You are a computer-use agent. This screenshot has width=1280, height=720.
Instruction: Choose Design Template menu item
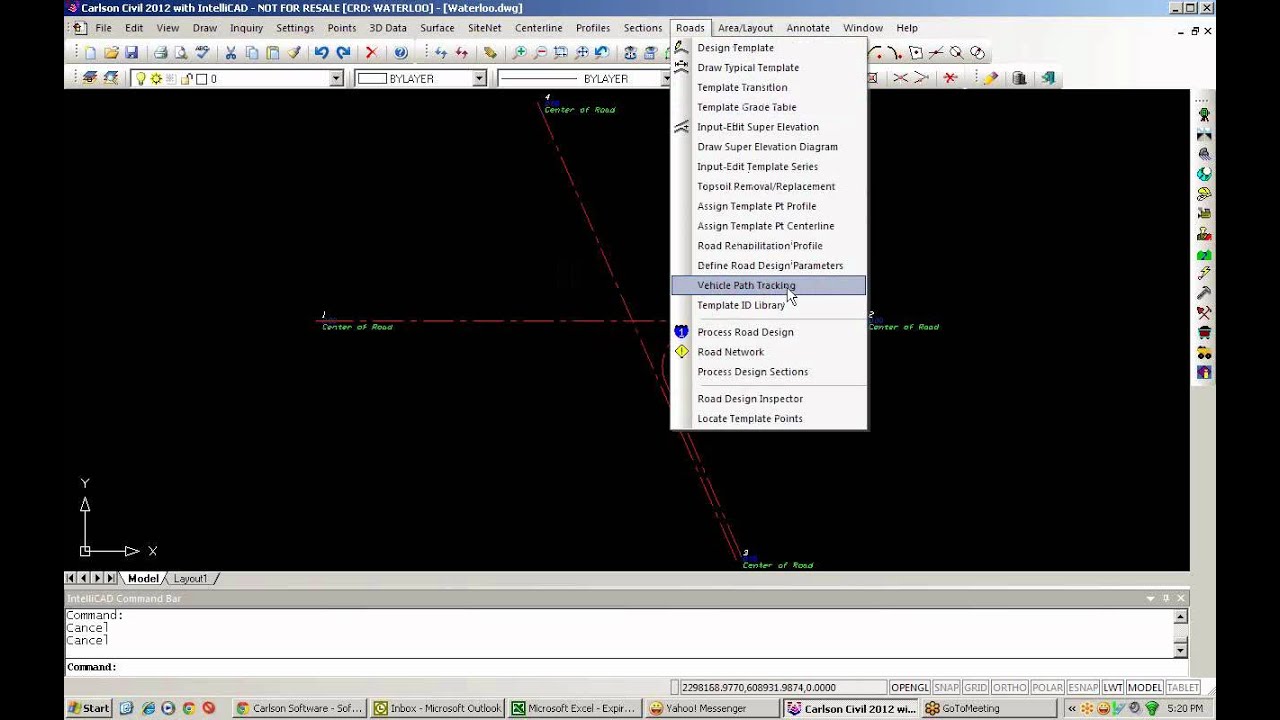(x=768, y=48)
